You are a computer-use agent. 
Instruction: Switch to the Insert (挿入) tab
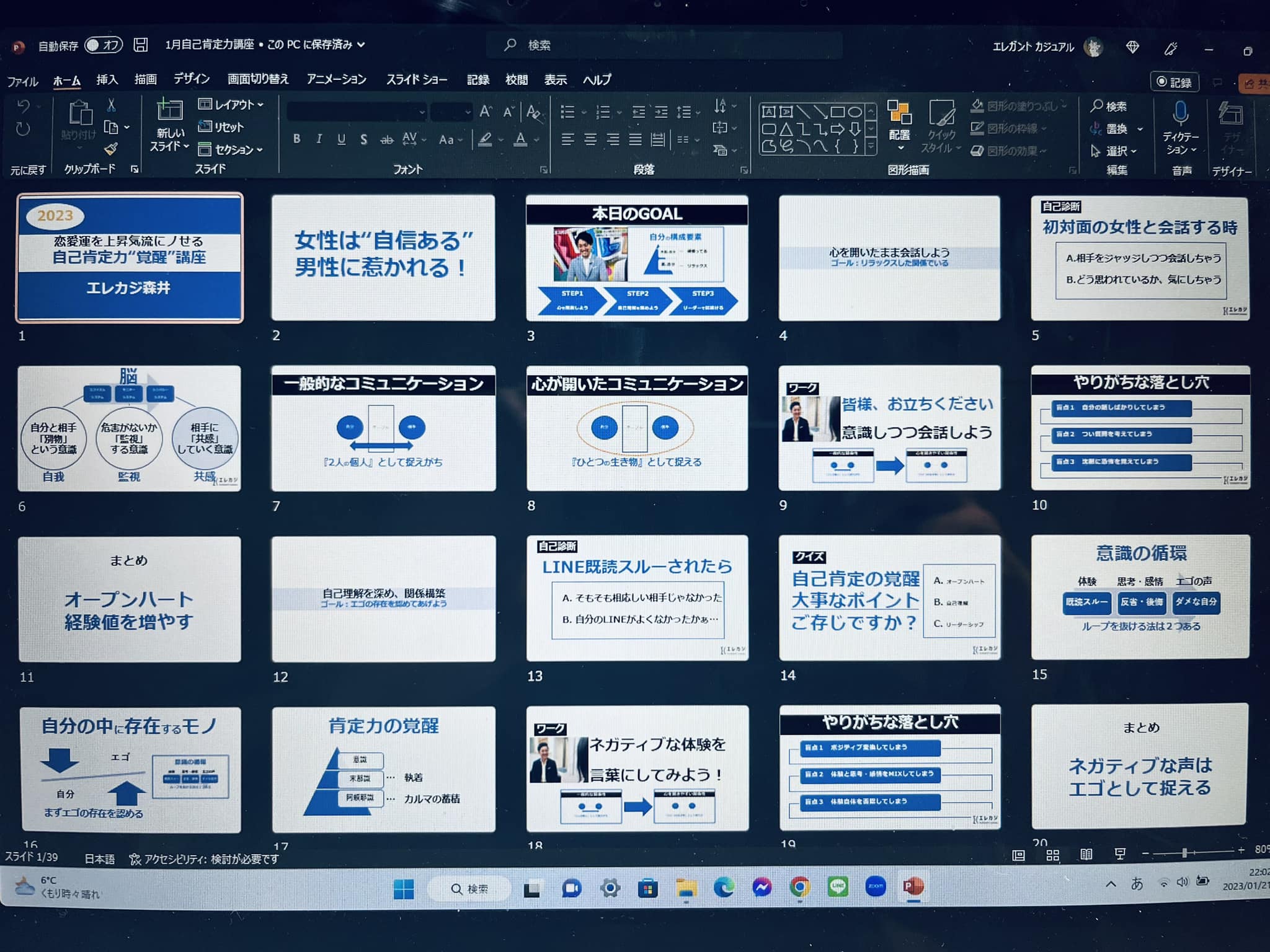(x=107, y=79)
